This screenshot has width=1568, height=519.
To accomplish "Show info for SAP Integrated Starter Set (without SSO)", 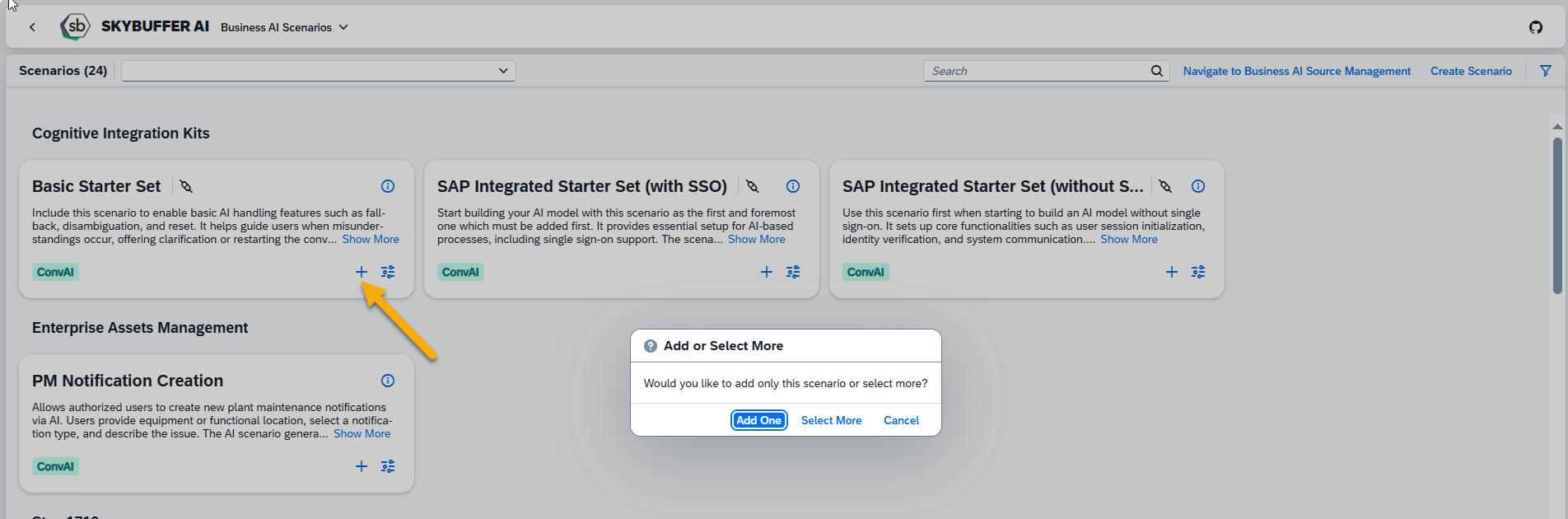I will (1198, 186).
